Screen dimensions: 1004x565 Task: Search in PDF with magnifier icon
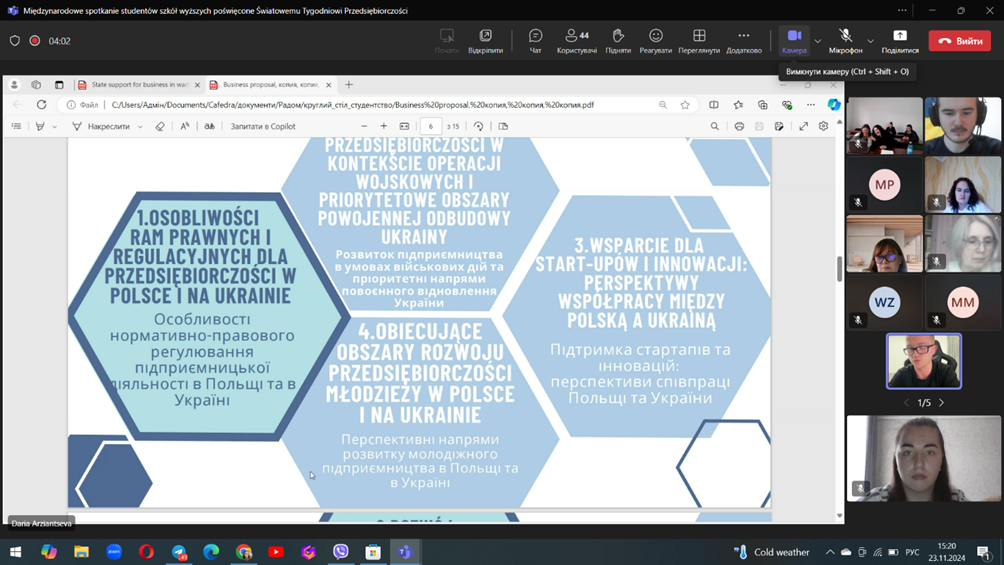coord(715,127)
